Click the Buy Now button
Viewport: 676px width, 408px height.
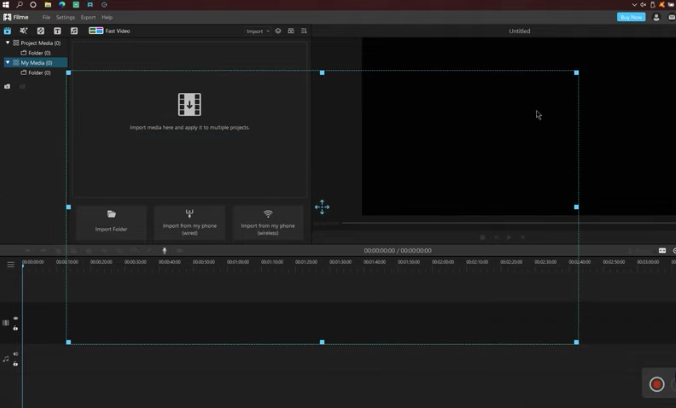tap(631, 17)
